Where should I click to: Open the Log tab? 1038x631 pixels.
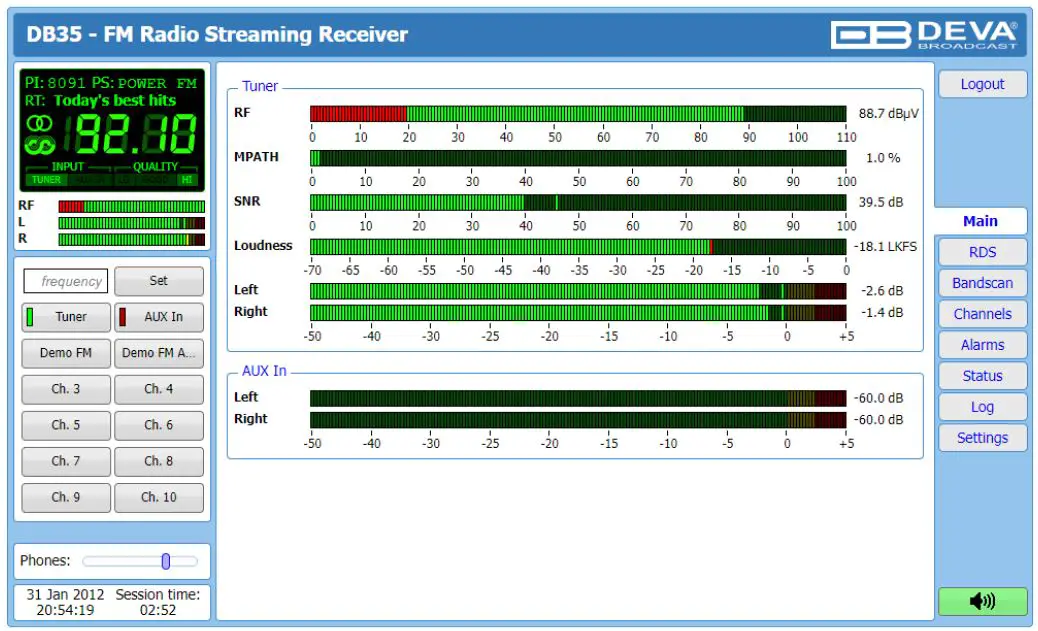pos(982,407)
